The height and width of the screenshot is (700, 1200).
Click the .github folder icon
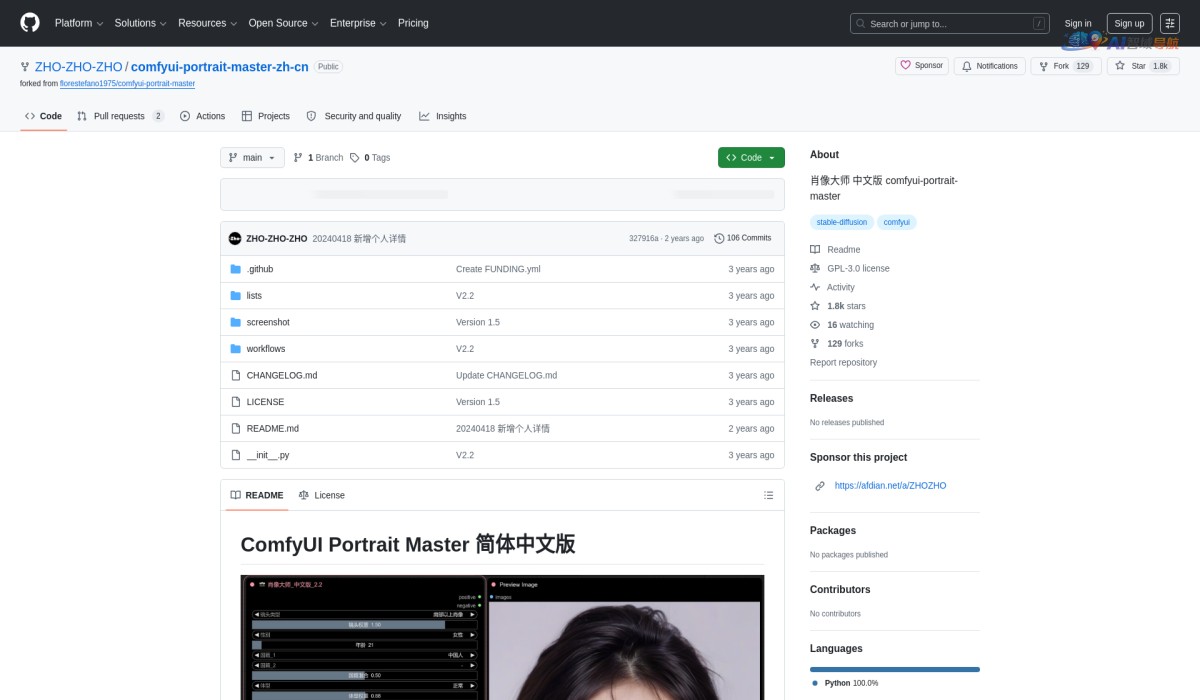235,269
